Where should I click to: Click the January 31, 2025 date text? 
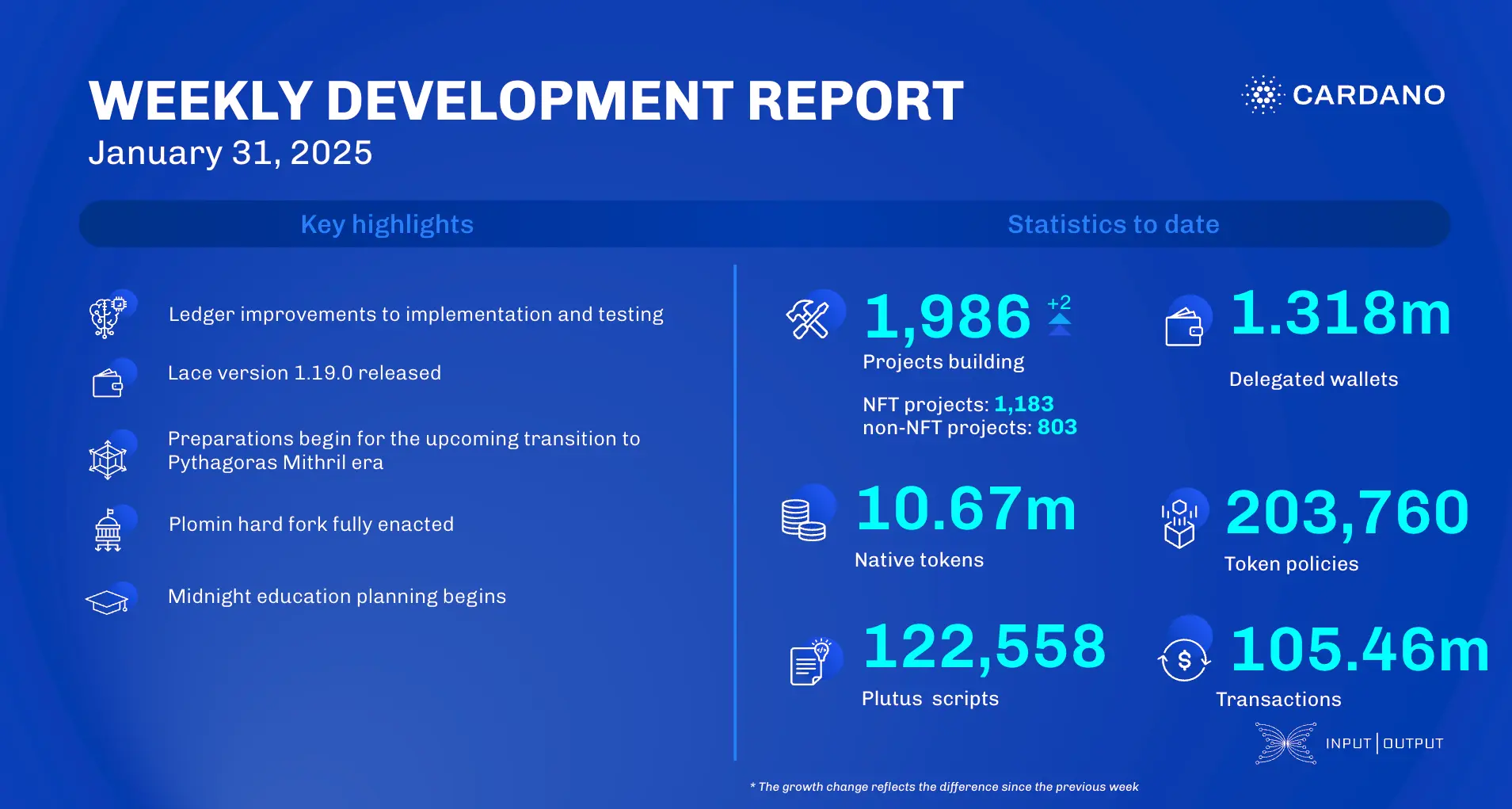231,152
